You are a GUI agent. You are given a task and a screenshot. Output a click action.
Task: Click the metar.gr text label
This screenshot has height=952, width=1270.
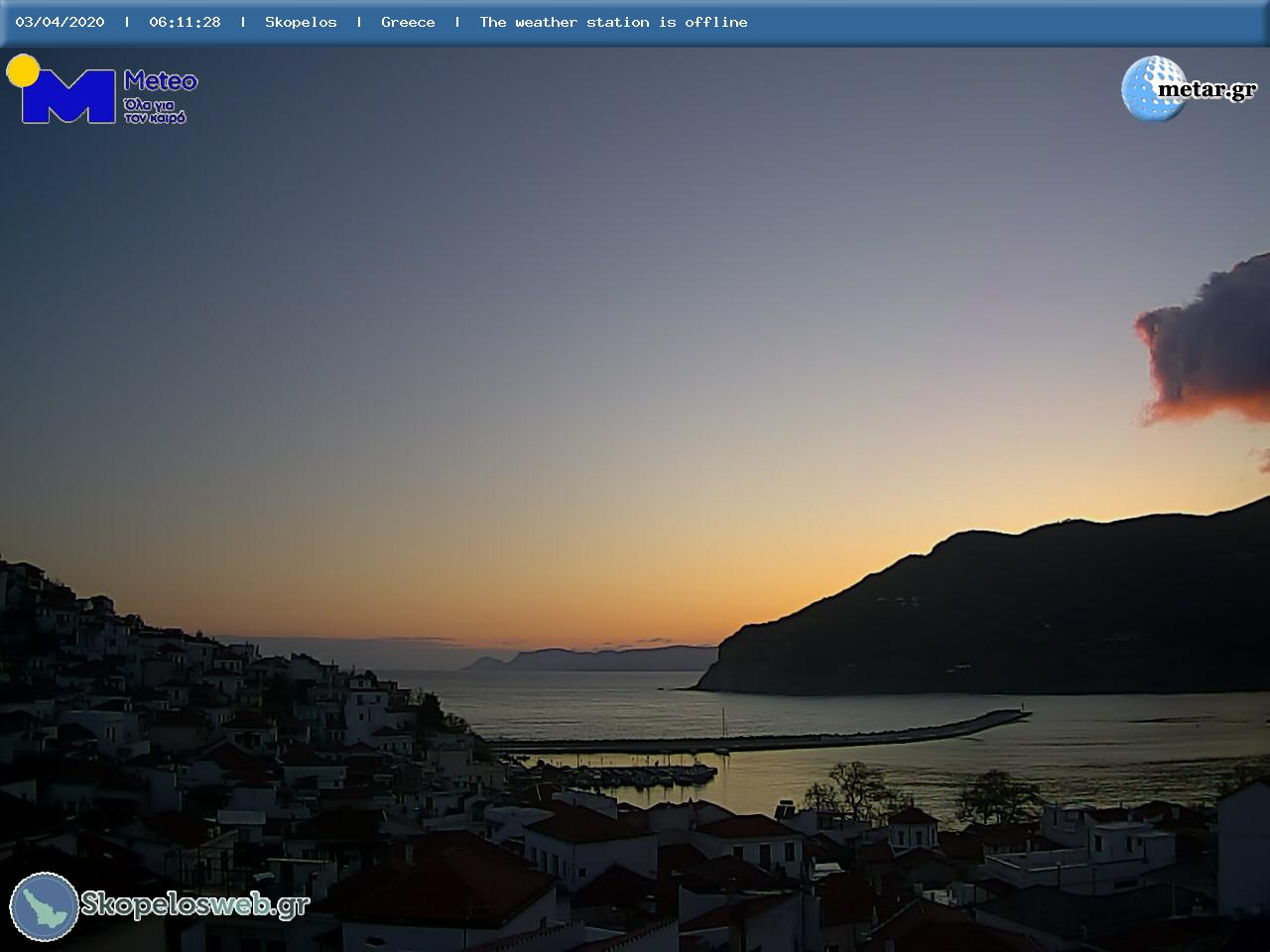click(1207, 89)
